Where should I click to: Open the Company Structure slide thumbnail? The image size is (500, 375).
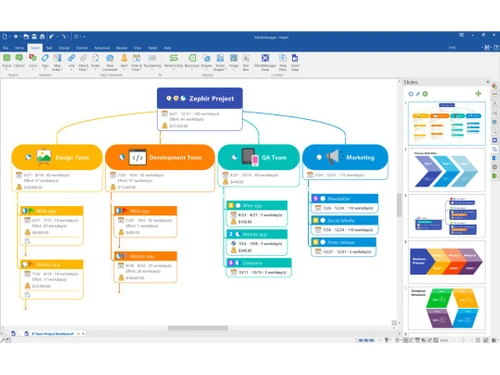click(x=447, y=308)
